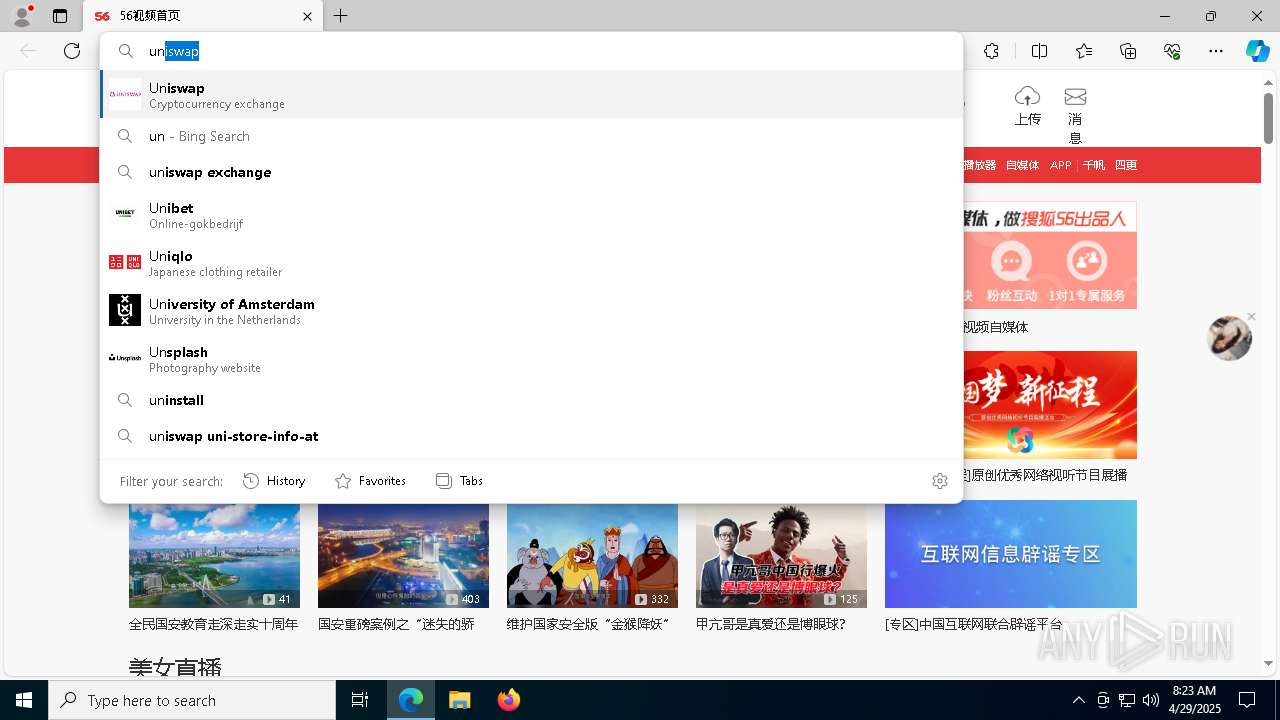Open Task View on taskbar
This screenshot has height=720, width=1280.
(360, 700)
